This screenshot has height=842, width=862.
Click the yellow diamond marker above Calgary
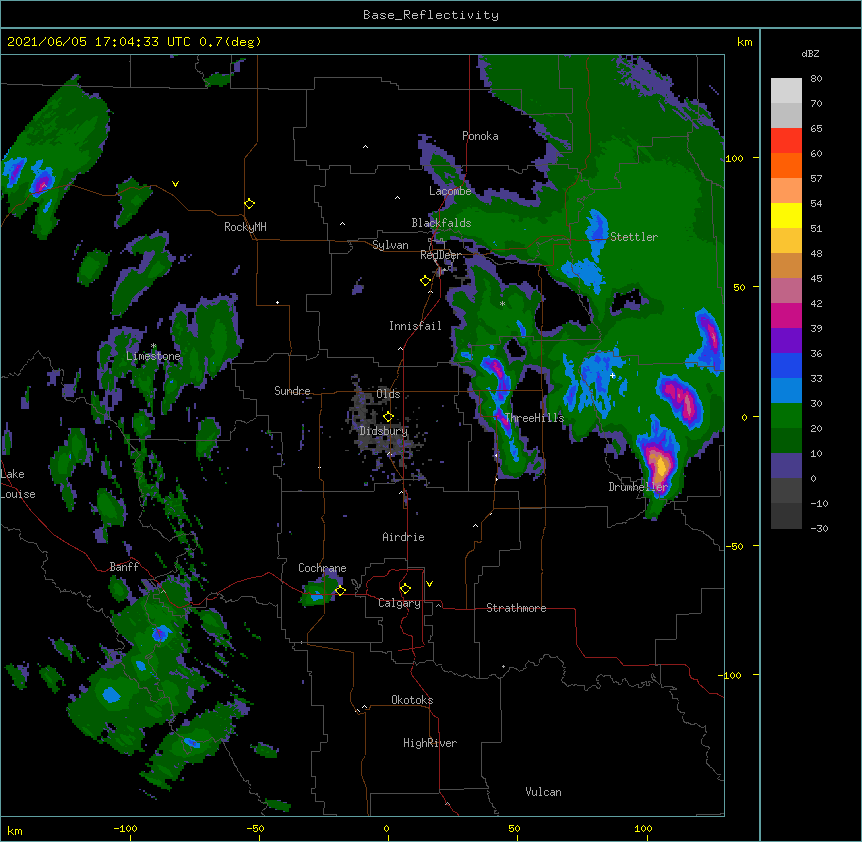pyautogui.click(x=405, y=589)
